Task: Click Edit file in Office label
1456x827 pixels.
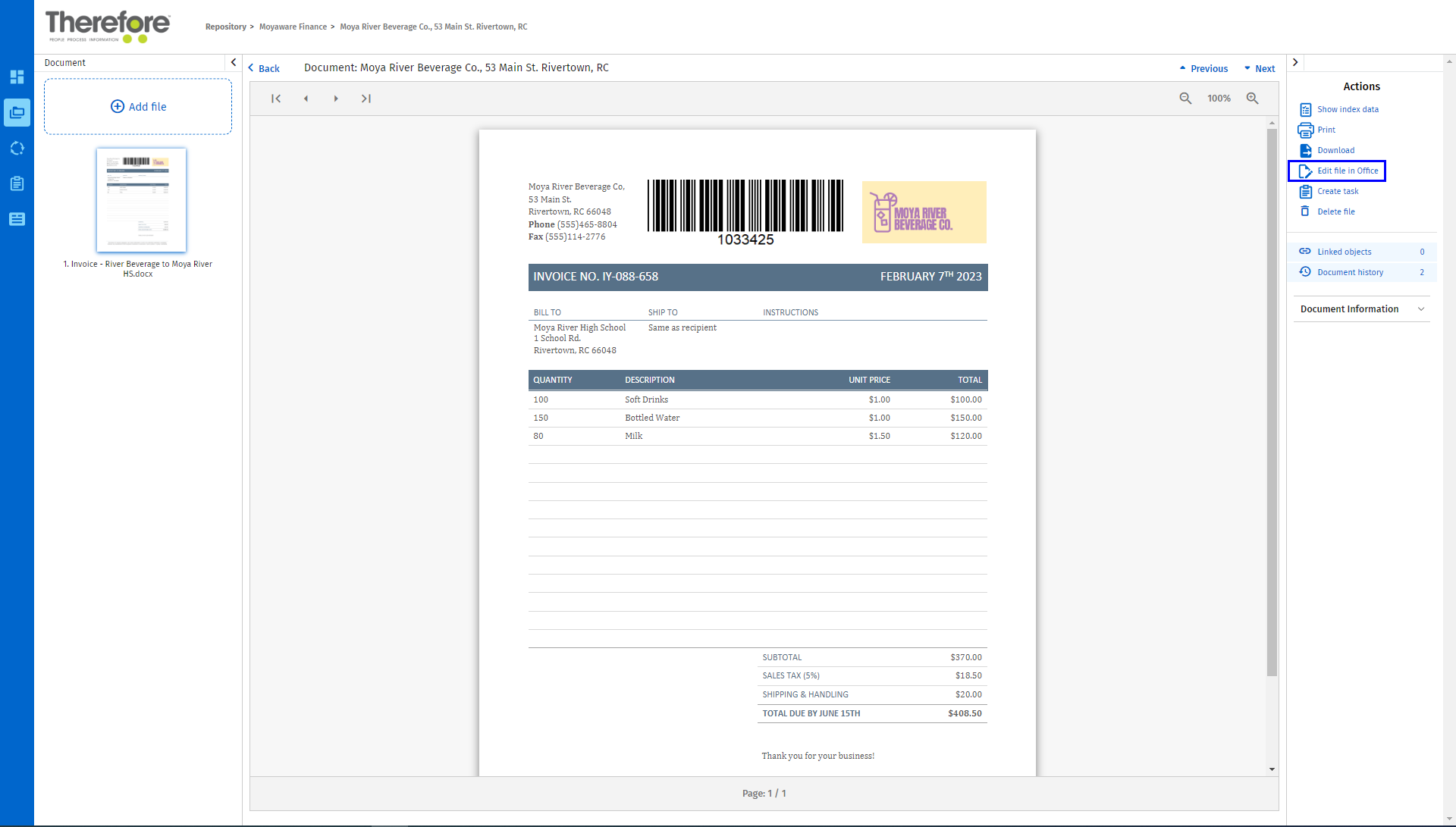Action: coord(1348,171)
